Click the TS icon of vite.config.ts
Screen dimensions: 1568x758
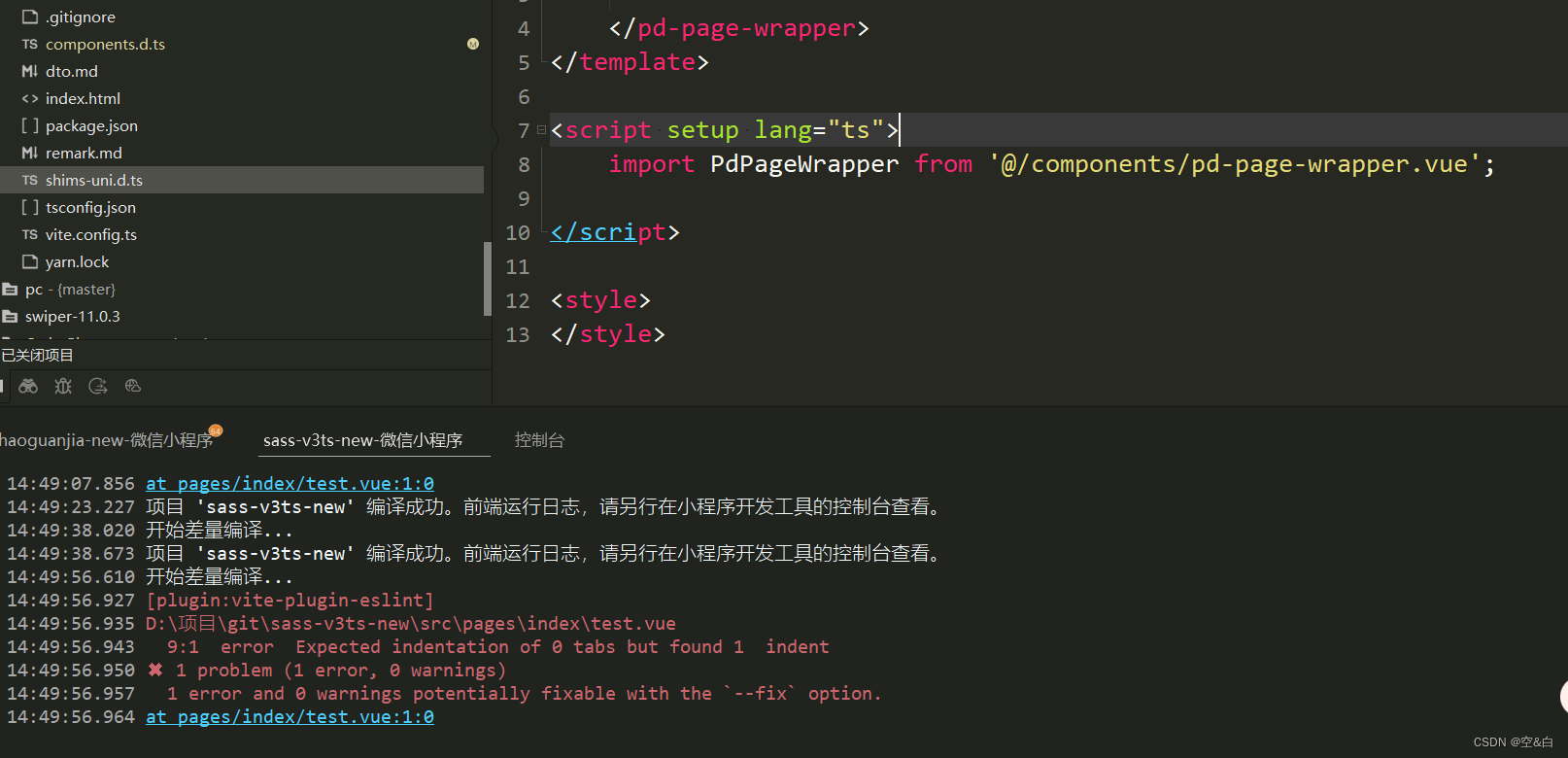click(x=30, y=234)
